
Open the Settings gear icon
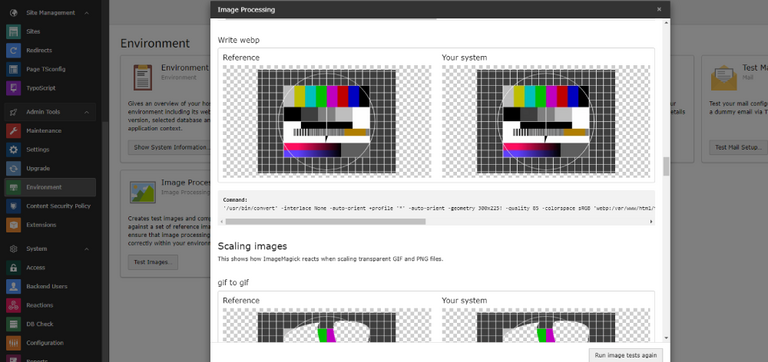click(14, 149)
